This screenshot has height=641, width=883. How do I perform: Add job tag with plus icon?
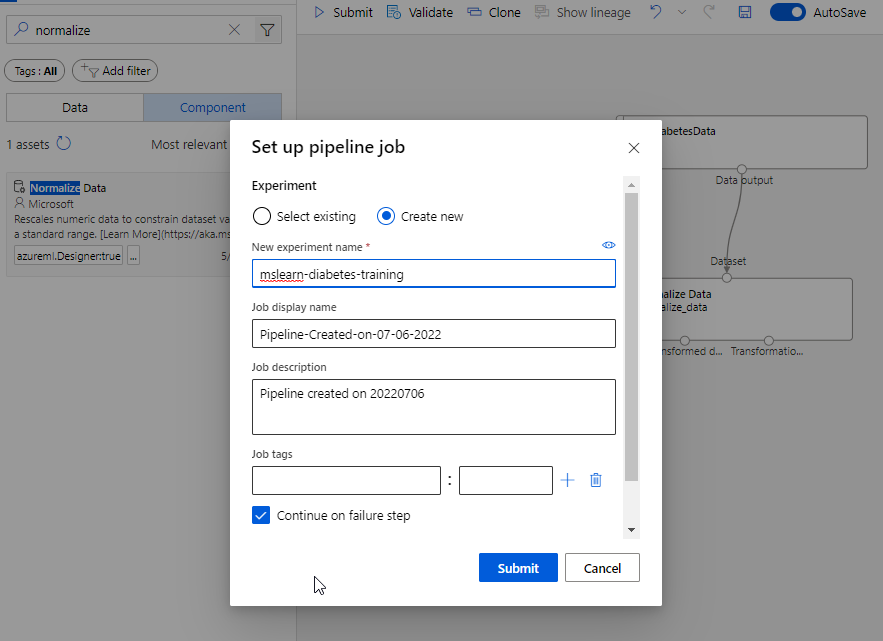(568, 480)
